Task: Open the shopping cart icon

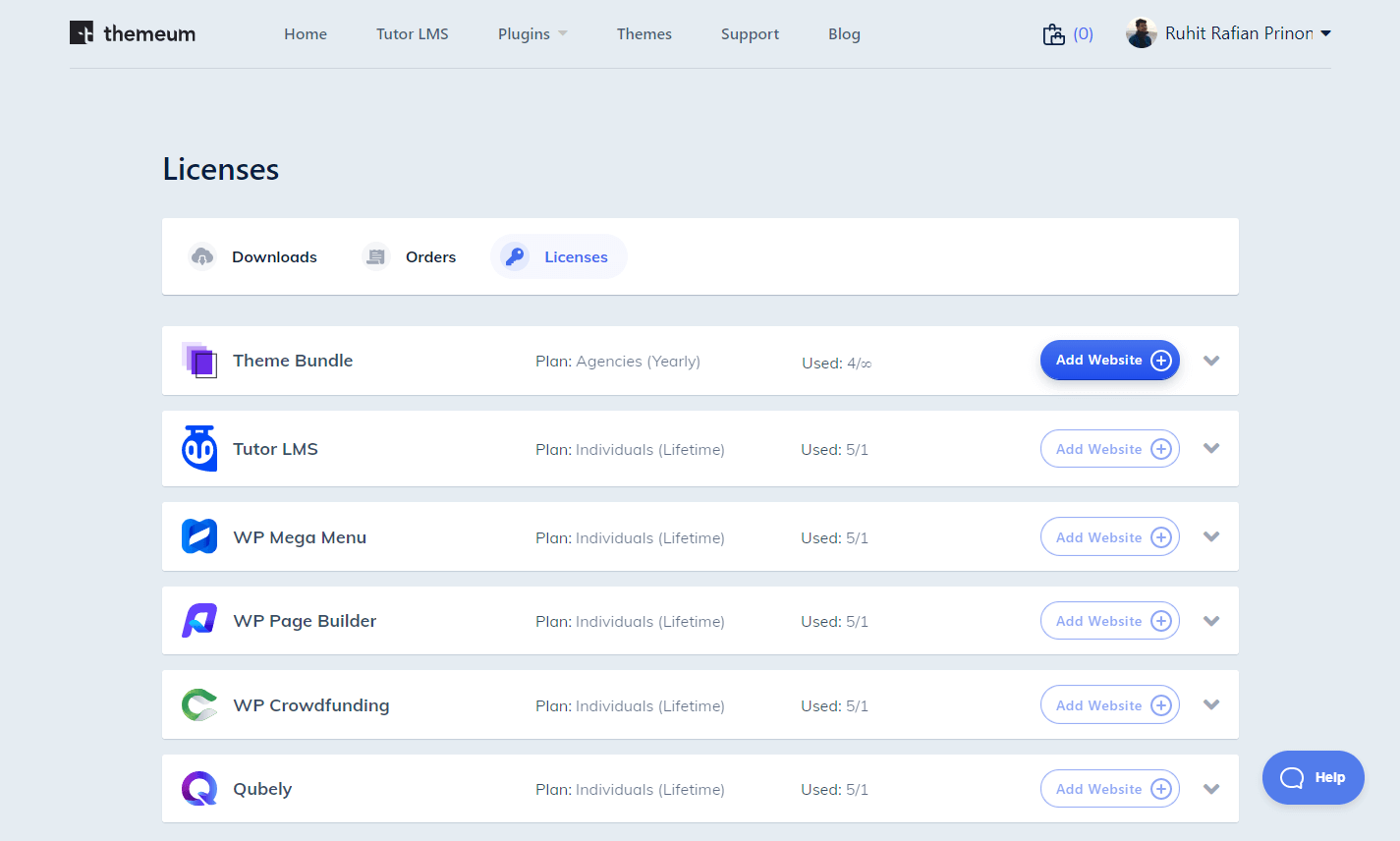Action: (x=1055, y=32)
